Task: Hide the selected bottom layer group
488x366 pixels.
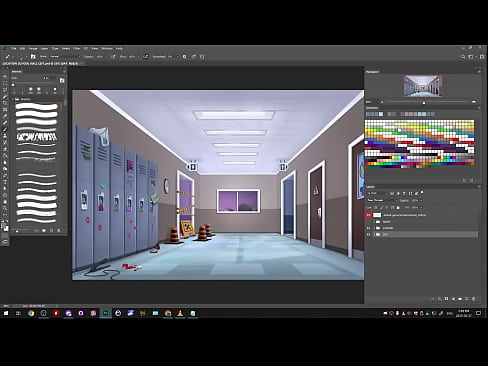Action: [x=368, y=234]
